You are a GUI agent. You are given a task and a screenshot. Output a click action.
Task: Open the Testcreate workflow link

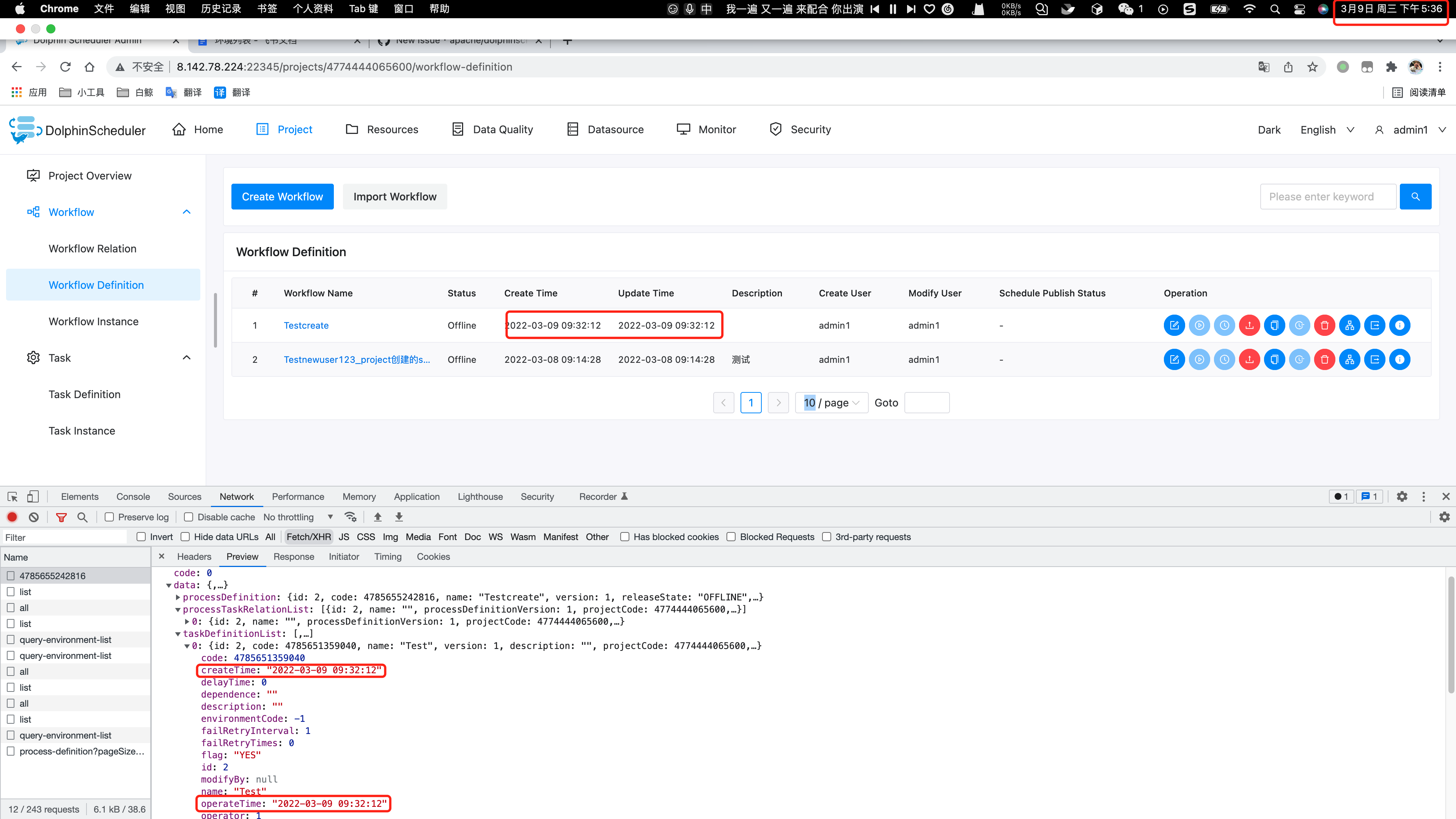coord(306,325)
